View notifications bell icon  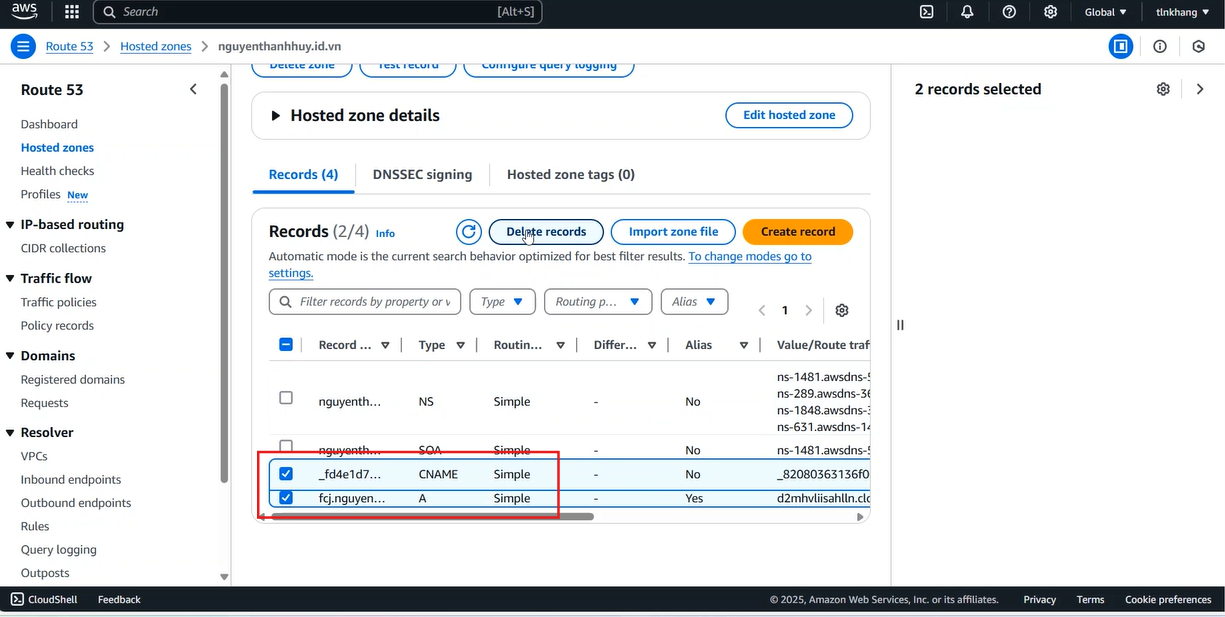(x=967, y=12)
